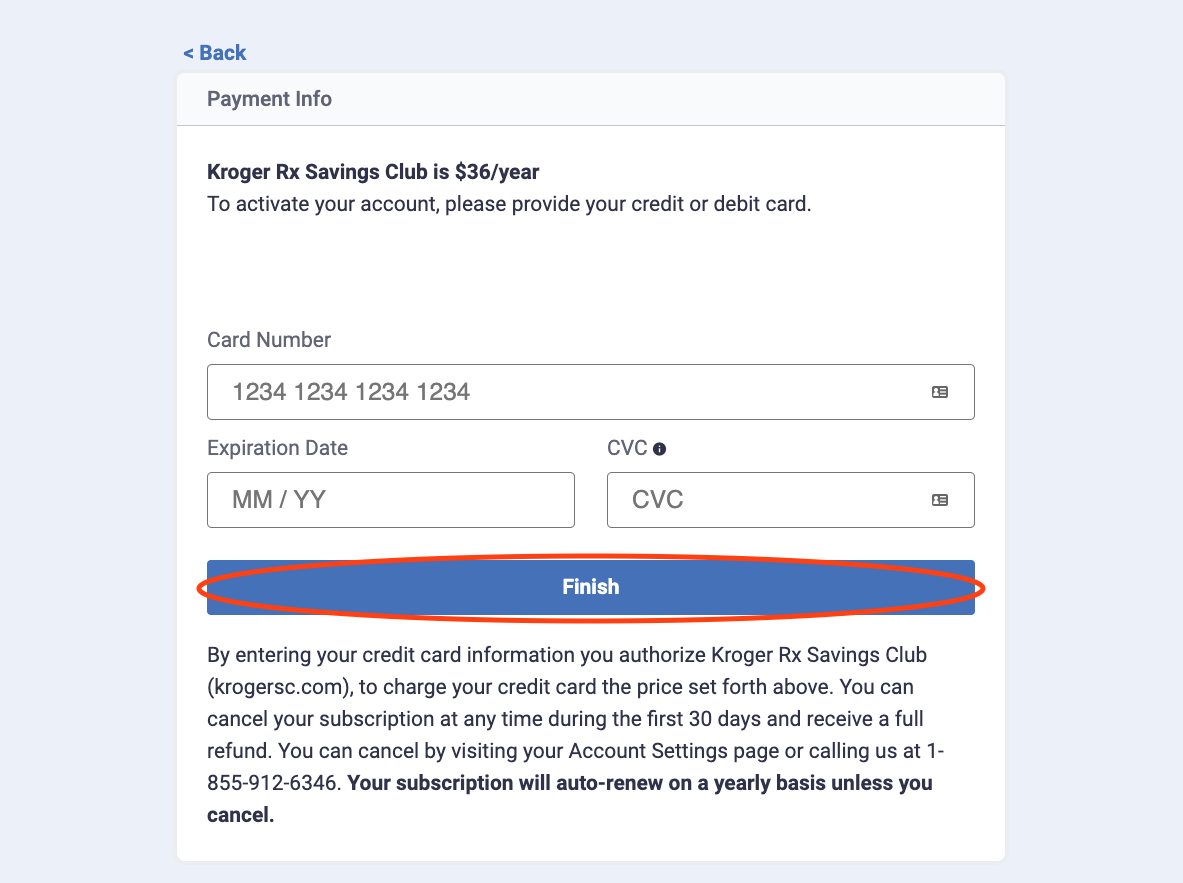Viewport: 1183px width, 883px height.
Task: Focus the Expiration Date MM / YY field
Action: pyautogui.click(x=390, y=500)
